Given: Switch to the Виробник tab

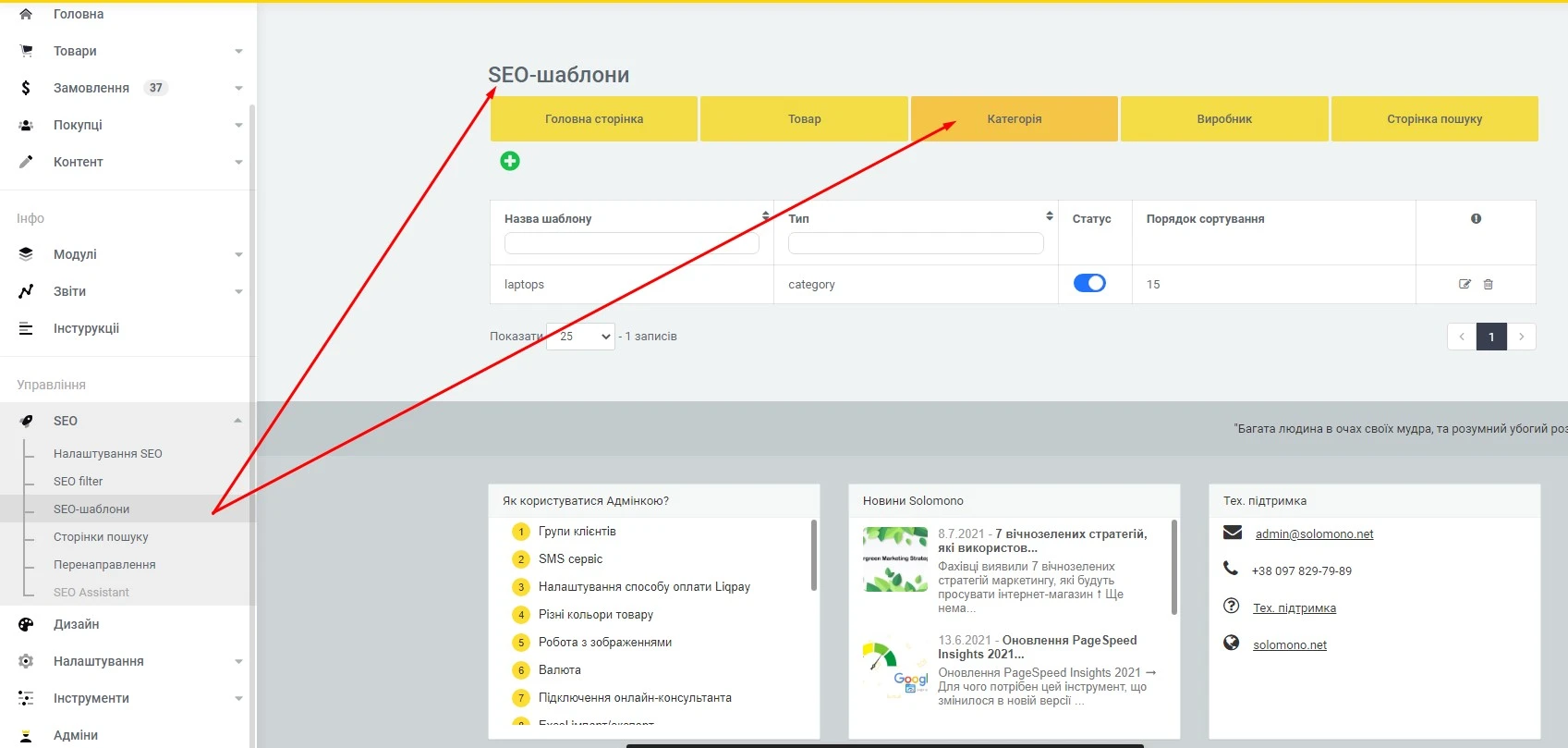Looking at the screenshot, I should coord(1223,119).
